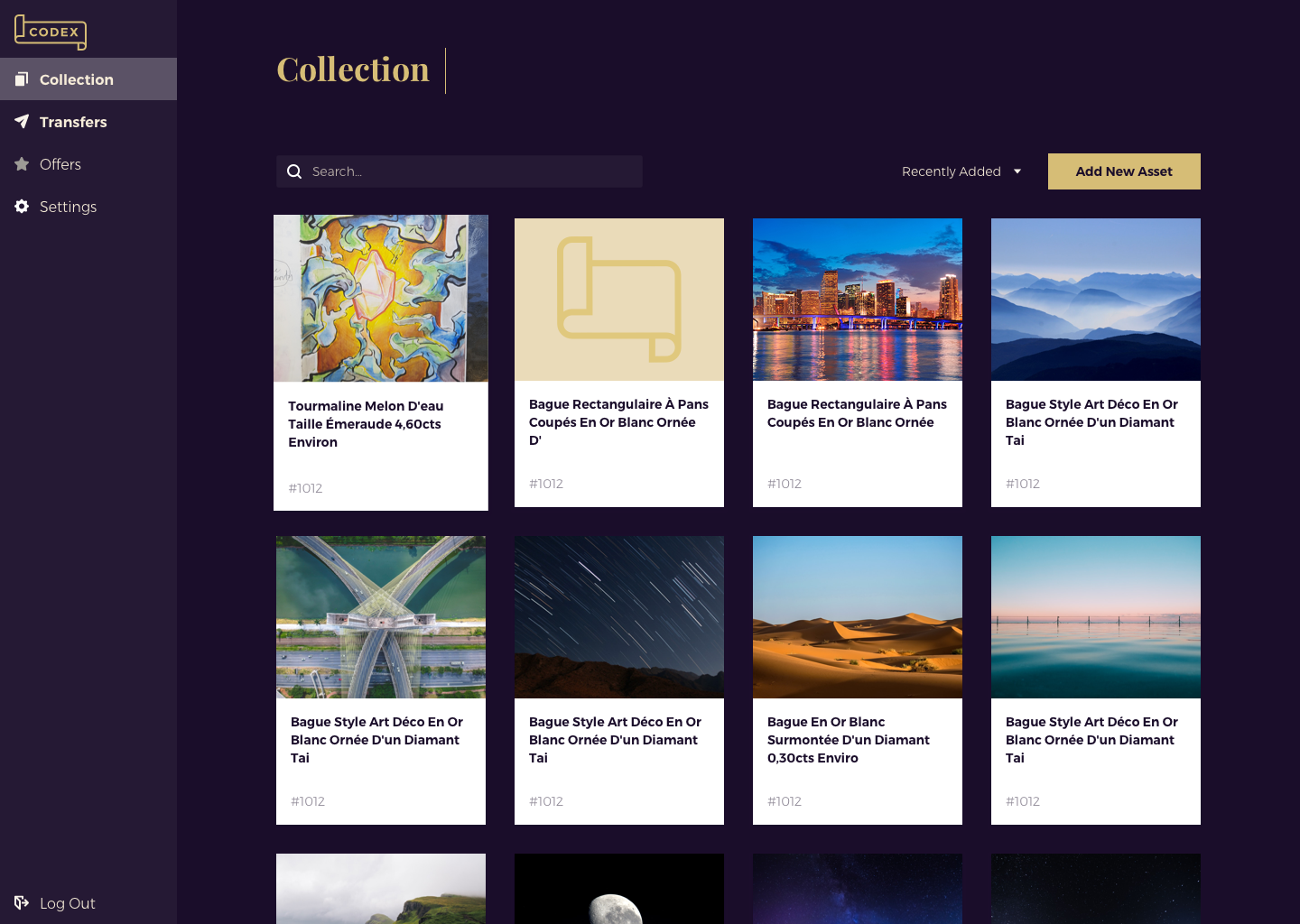1300x924 pixels.
Task: Click #1012 on the desert dunes card
Action: click(x=785, y=801)
